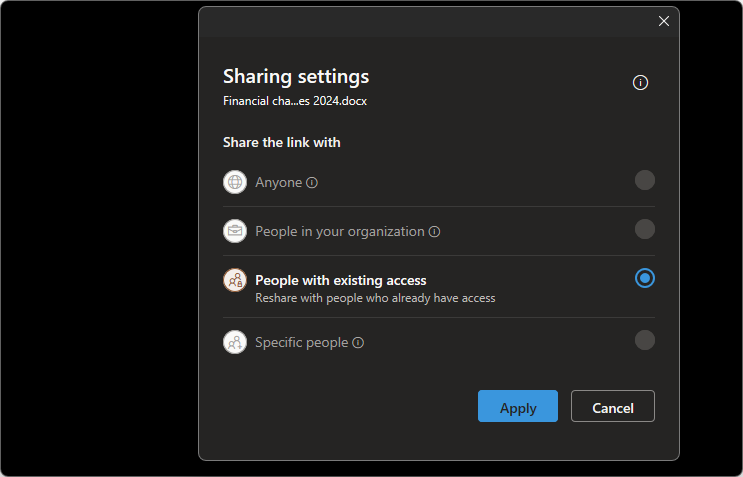The height and width of the screenshot is (477, 743).
Task: Click the info icon next to Anyone
Action: (312, 183)
